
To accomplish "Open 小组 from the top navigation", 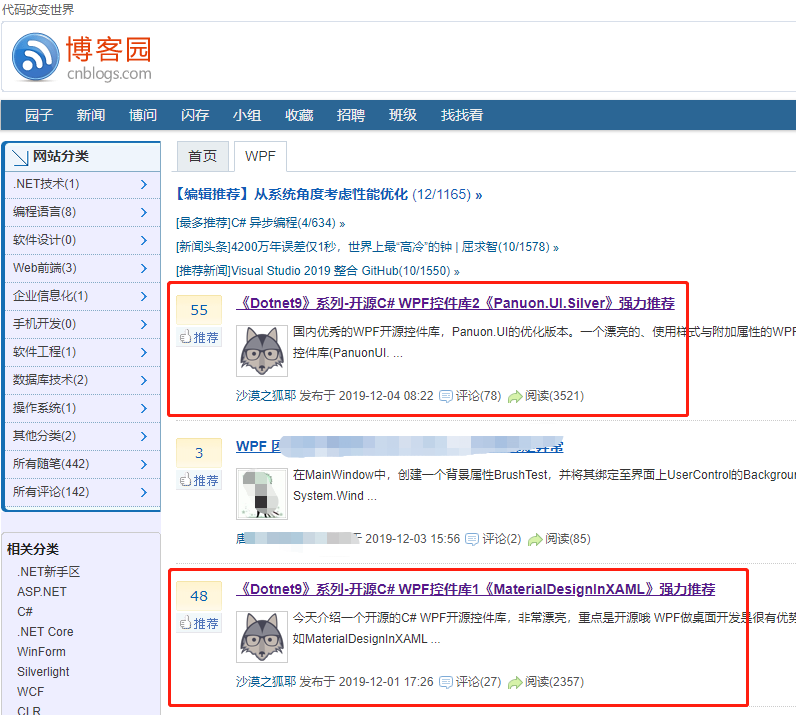I will [247, 115].
